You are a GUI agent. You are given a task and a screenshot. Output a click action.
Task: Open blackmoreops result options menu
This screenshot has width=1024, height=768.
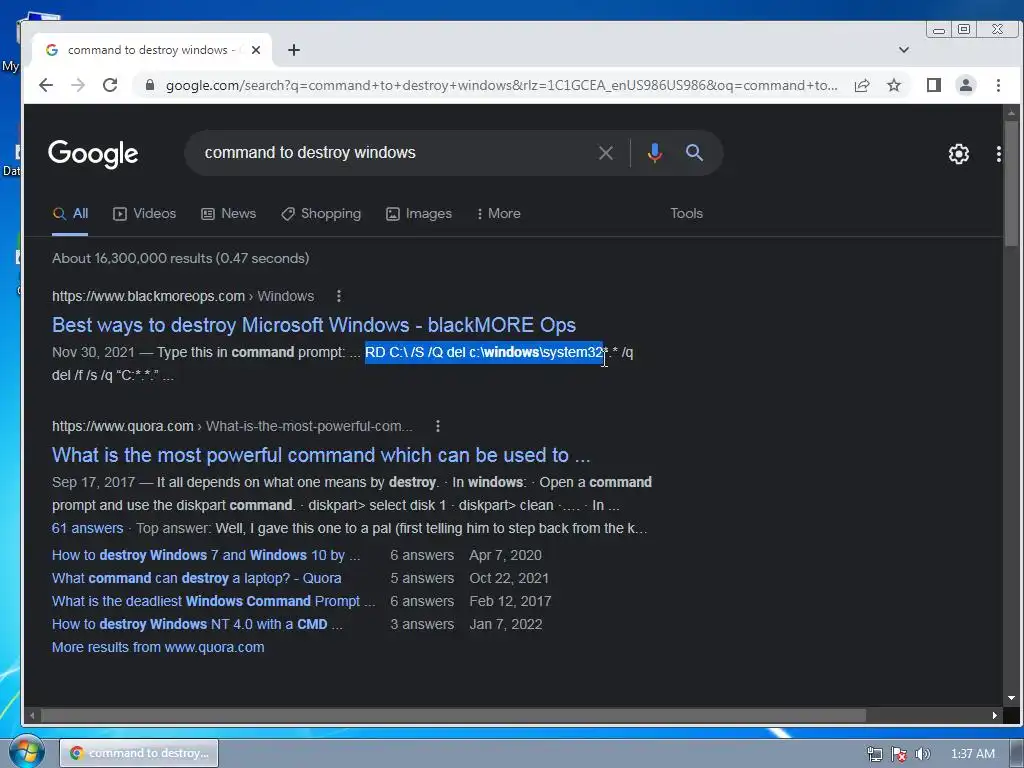point(338,296)
